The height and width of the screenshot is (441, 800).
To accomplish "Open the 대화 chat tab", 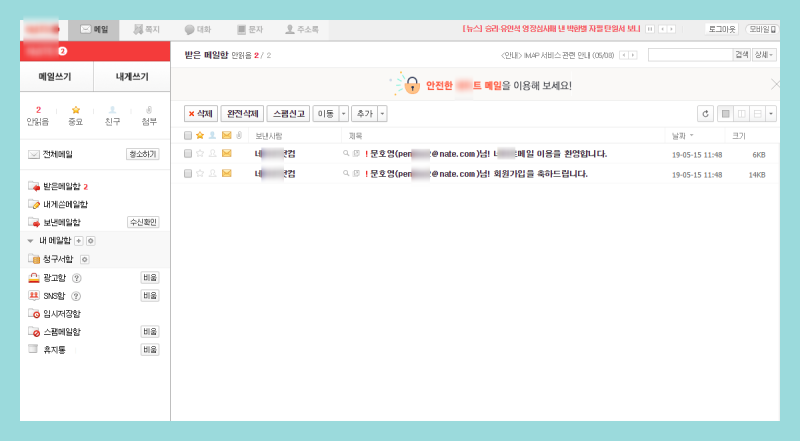I will 198,30.
